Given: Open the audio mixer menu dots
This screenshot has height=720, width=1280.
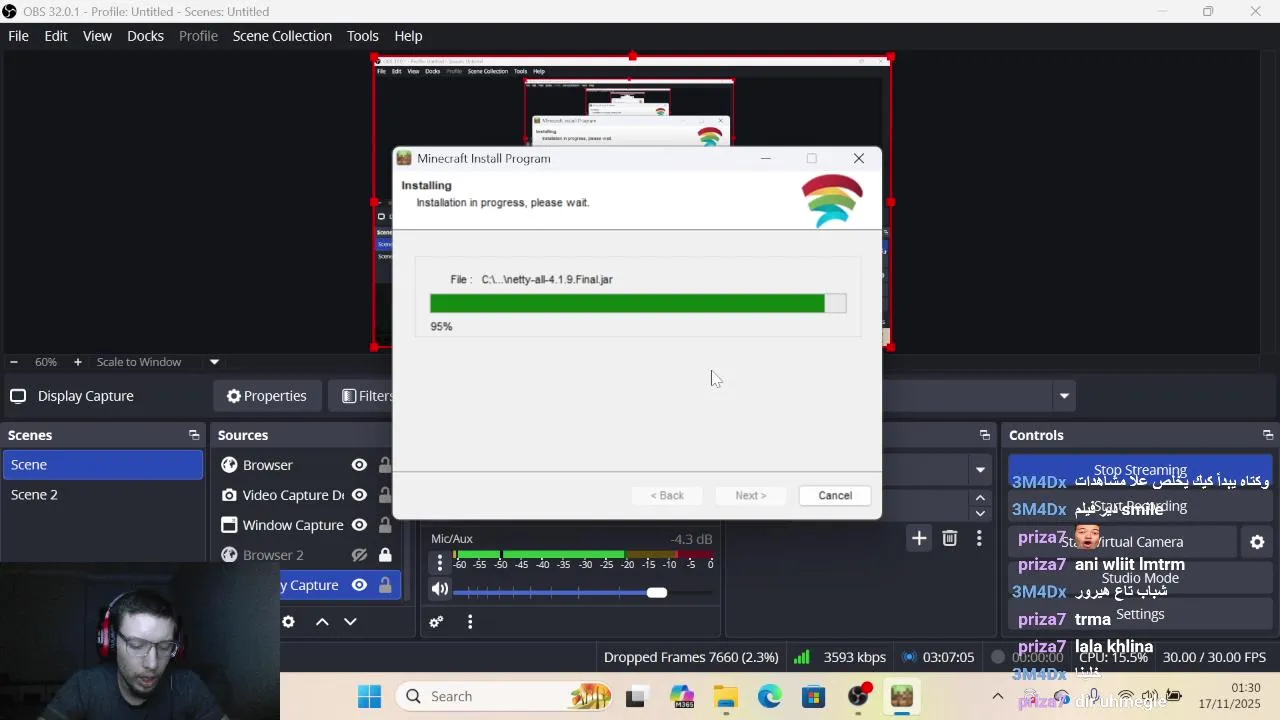Looking at the screenshot, I should tap(470, 622).
